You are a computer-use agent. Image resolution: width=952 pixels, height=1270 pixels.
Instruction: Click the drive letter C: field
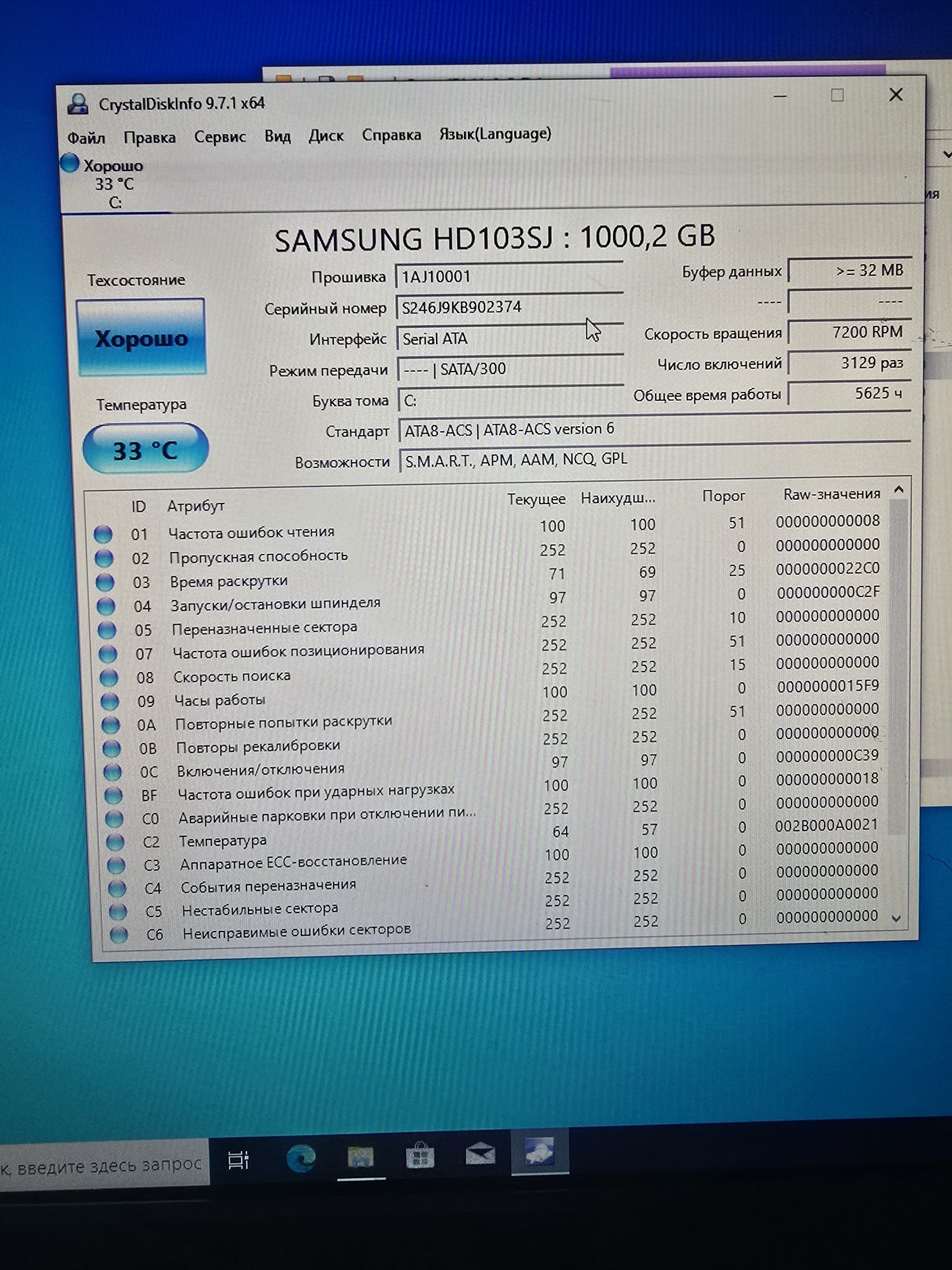(511, 400)
